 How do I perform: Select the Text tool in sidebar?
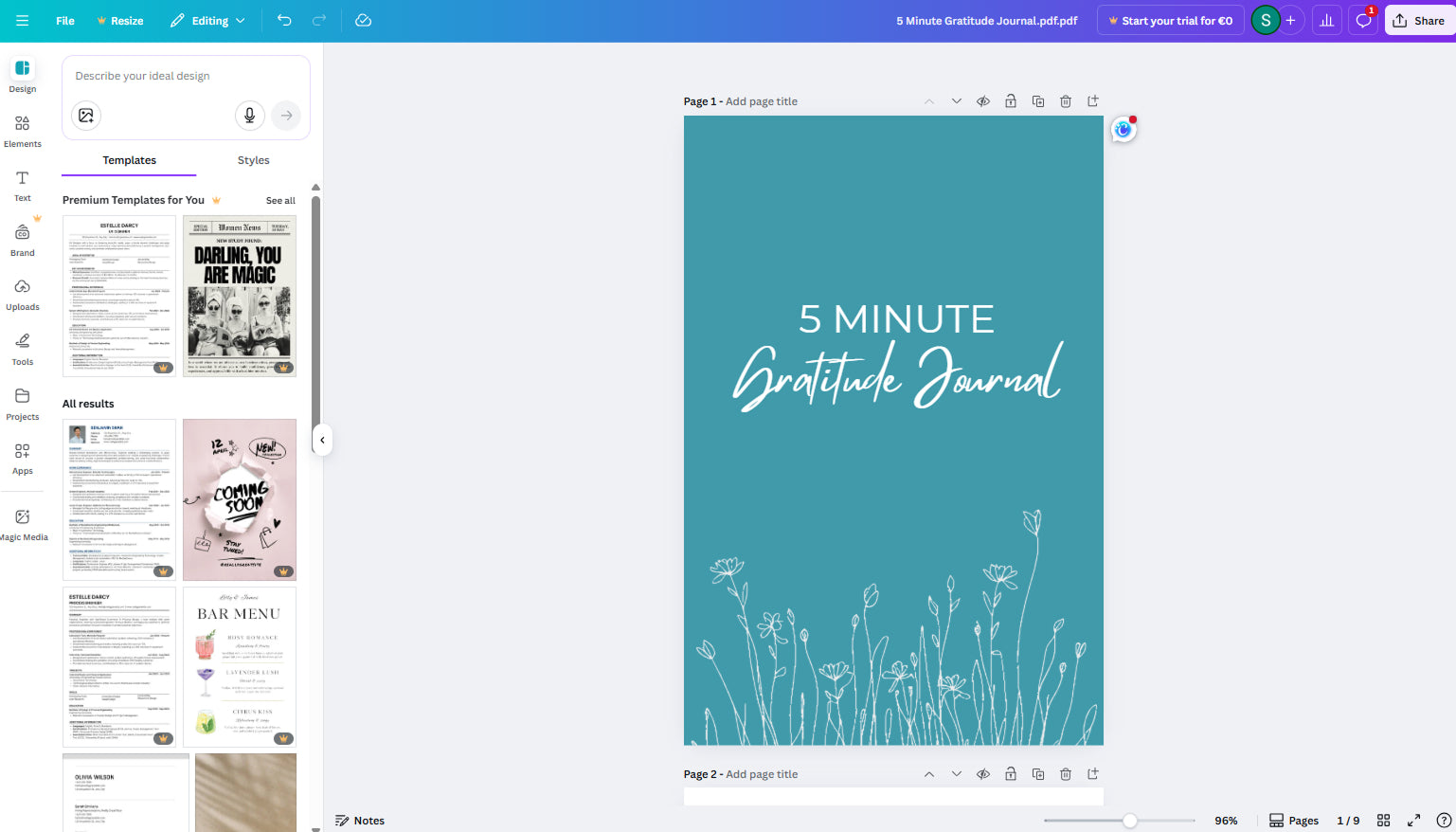point(23,185)
